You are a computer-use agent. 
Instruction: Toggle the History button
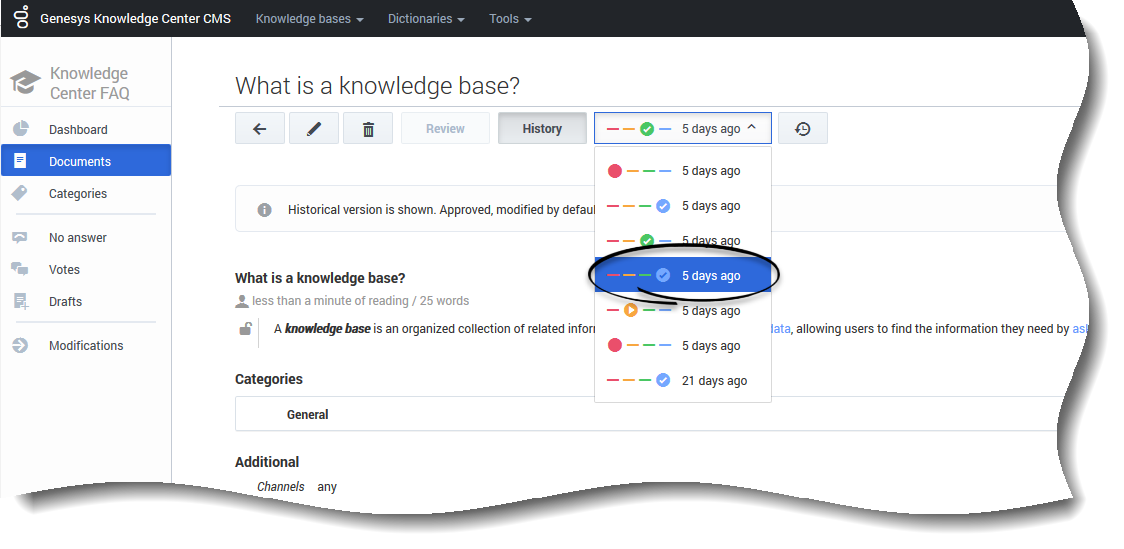542,129
